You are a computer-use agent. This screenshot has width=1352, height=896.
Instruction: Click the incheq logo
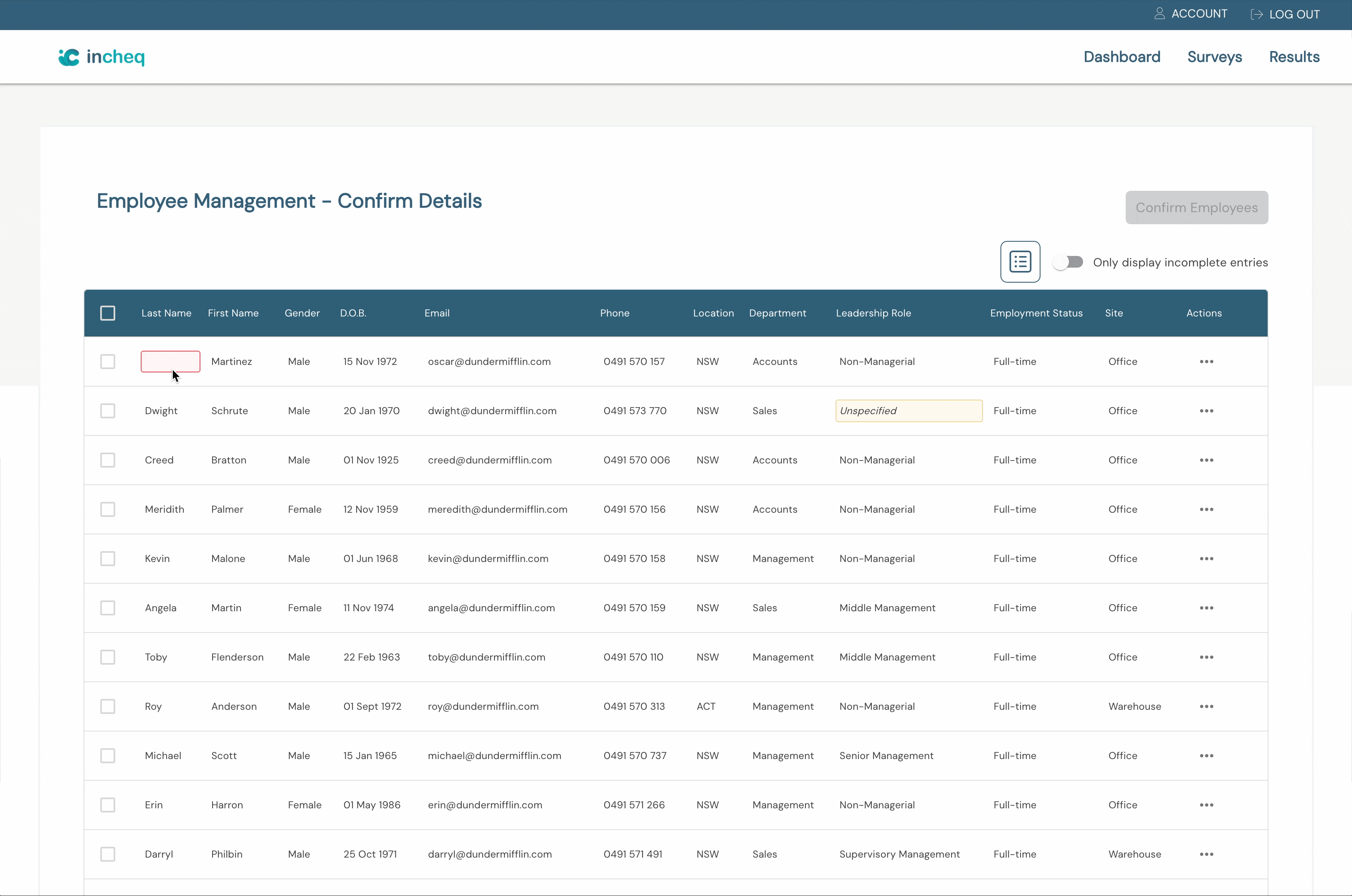pyautogui.click(x=102, y=56)
